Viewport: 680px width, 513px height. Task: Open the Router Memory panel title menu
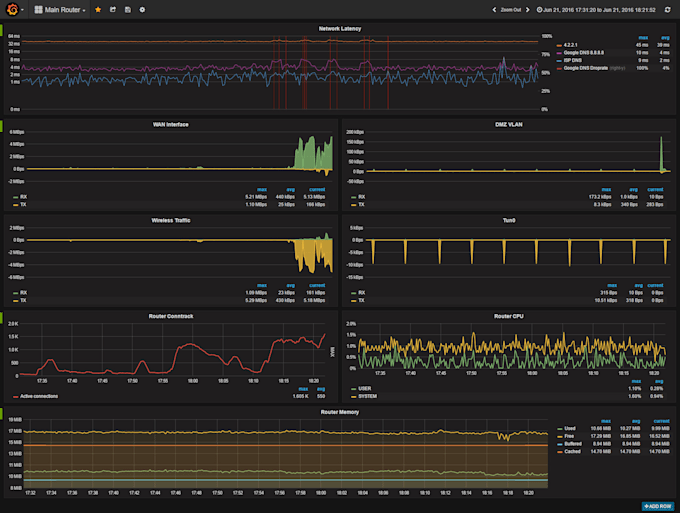click(x=340, y=412)
